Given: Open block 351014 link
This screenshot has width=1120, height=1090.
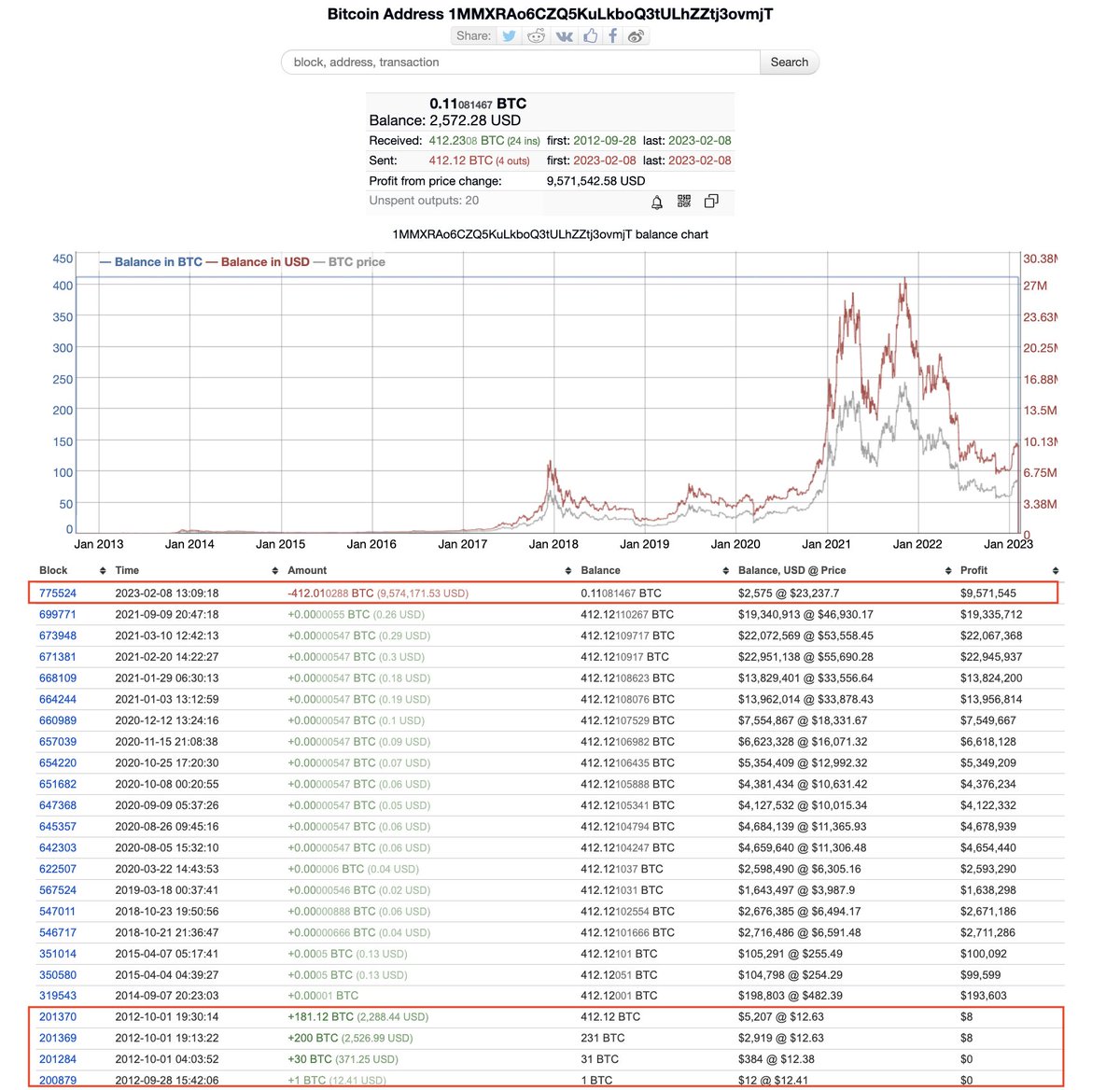Looking at the screenshot, I should point(58,954).
